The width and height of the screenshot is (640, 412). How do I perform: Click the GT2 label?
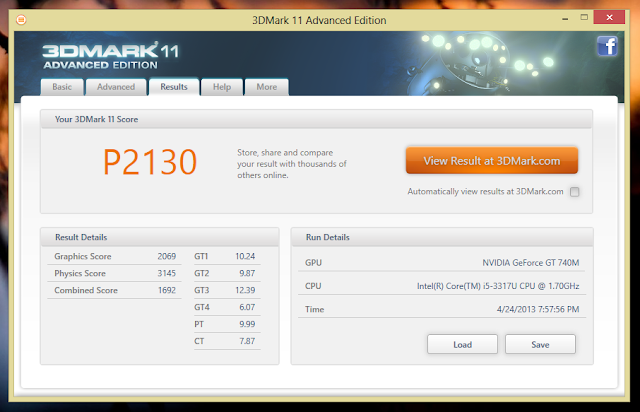click(x=201, y=273)
